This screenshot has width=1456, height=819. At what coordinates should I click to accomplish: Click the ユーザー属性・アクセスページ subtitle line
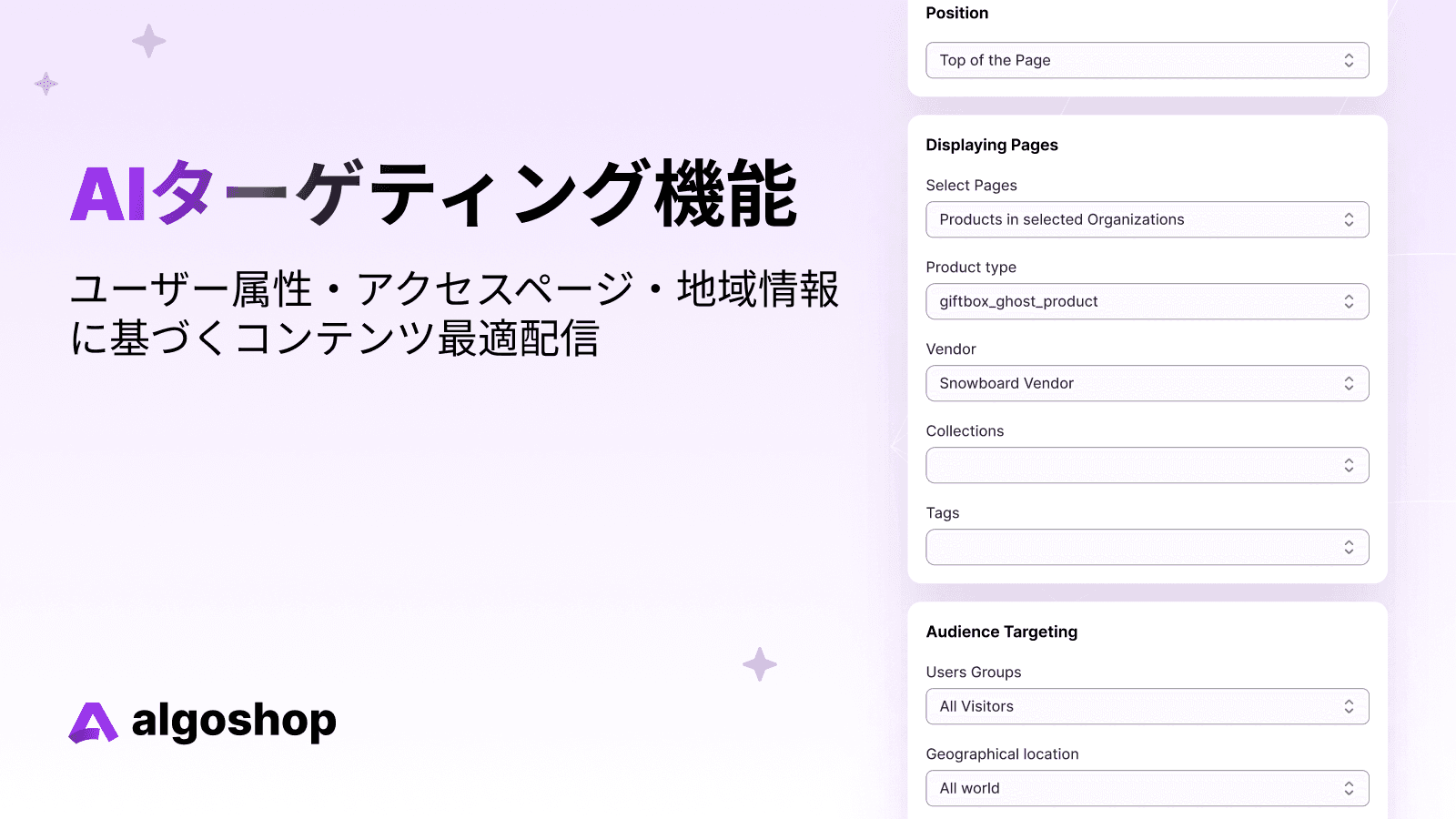[455, 289]
